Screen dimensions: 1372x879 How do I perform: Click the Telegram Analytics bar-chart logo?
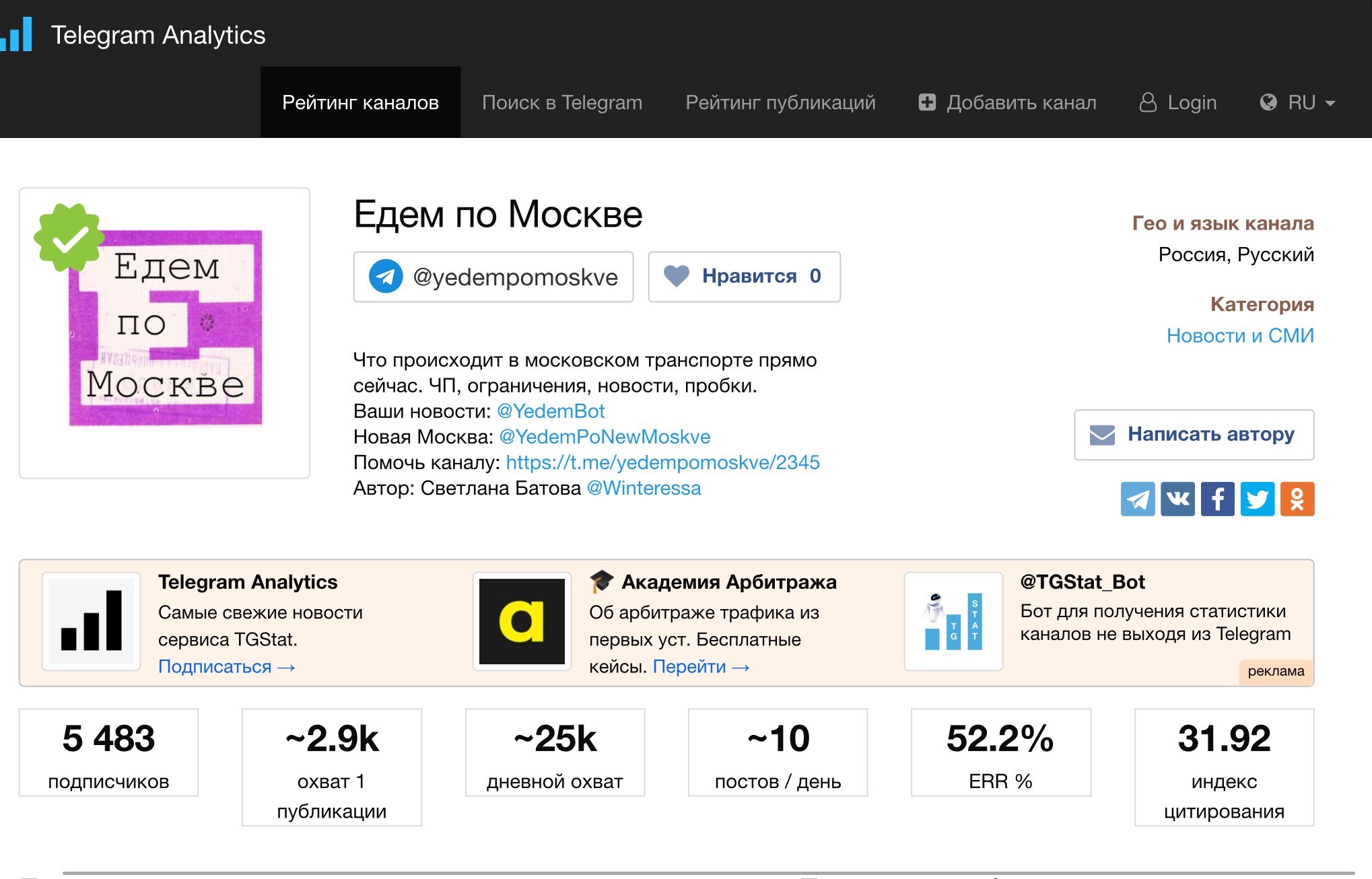coord(16,34)
